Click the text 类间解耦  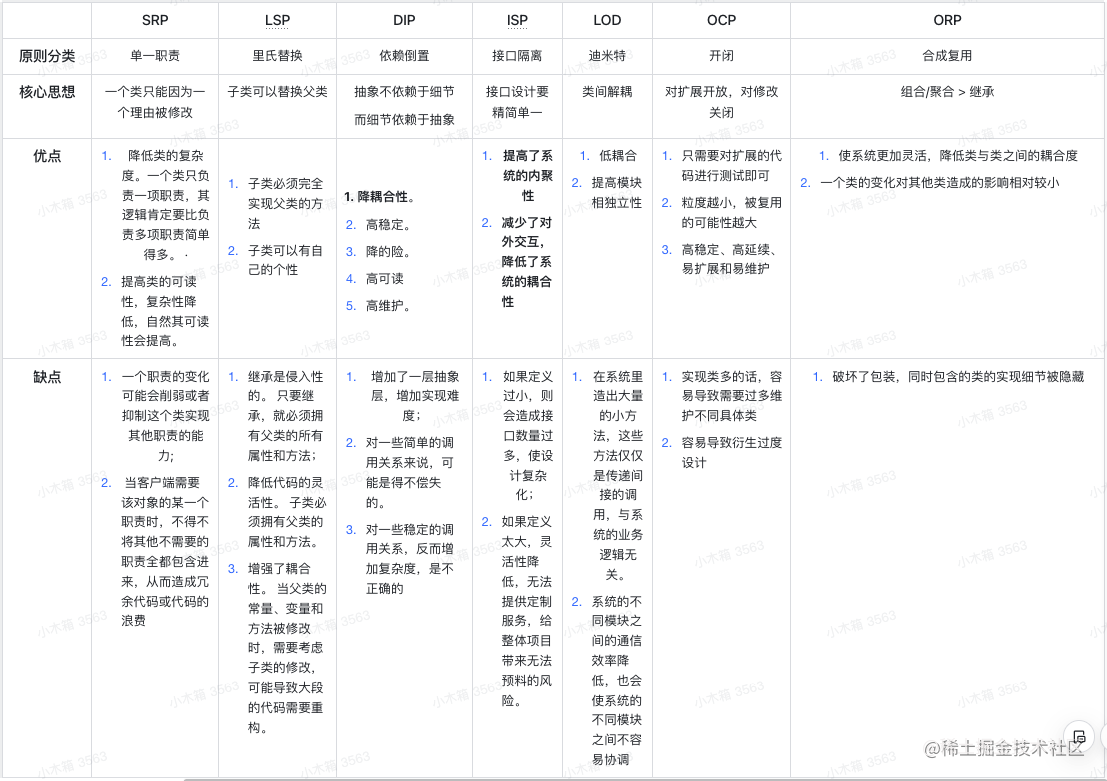point(607,92)
